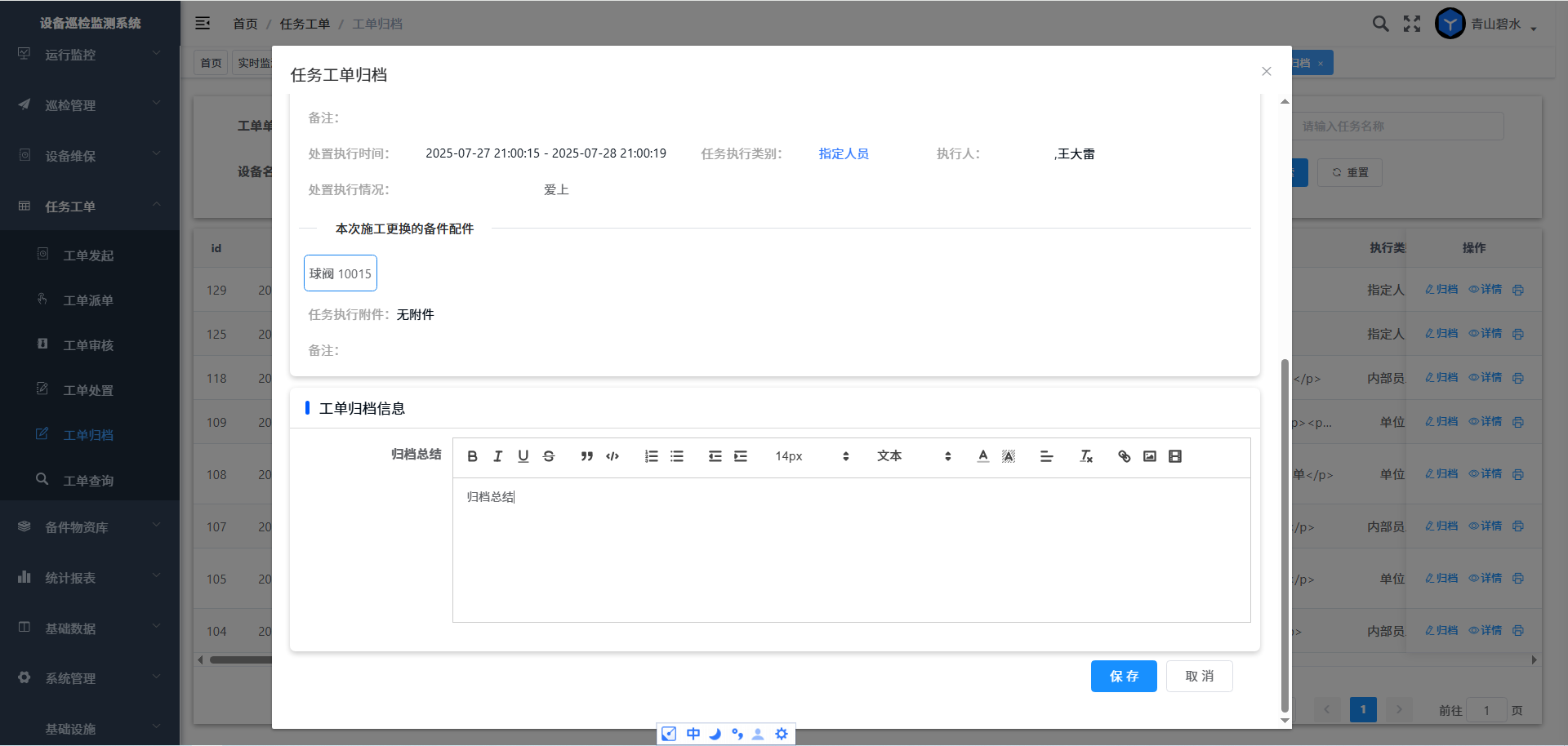The width and height of the screenshot is (1568, 746).
Task: Click the 取消 button
Action: tap(1199, 676)
